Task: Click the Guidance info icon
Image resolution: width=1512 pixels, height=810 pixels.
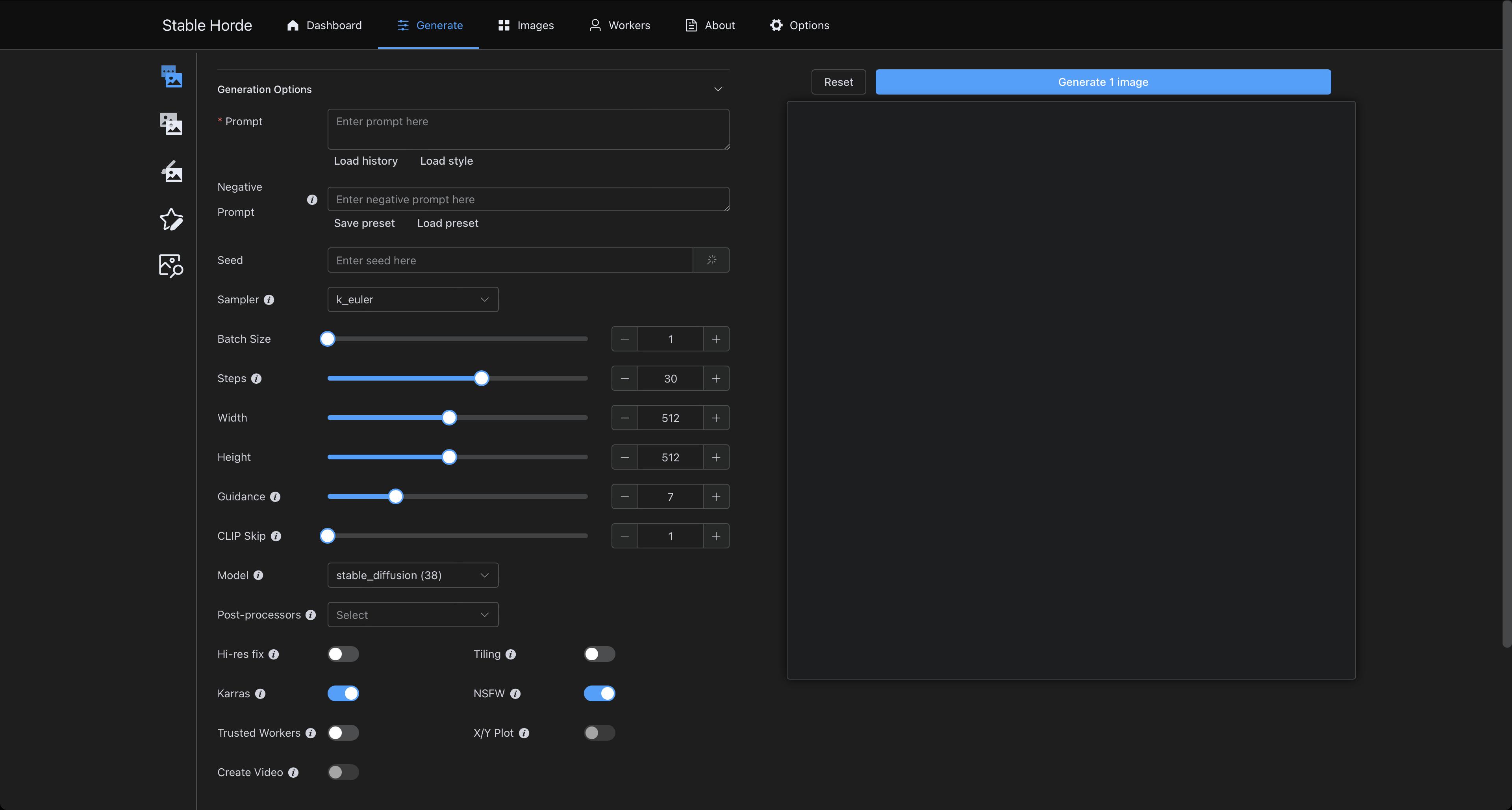Action: pyautogui.click(x=275, y=497)
